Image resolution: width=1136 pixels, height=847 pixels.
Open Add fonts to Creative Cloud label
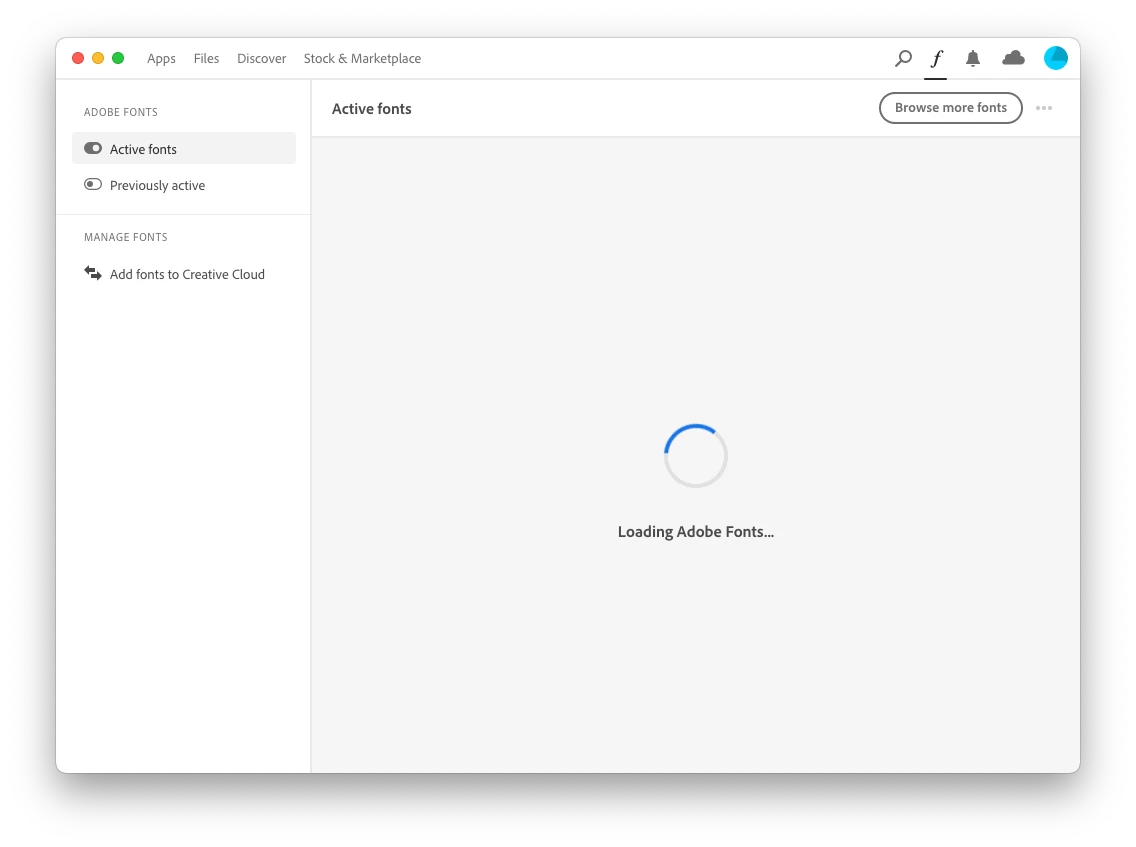click(x=187, y=275)
